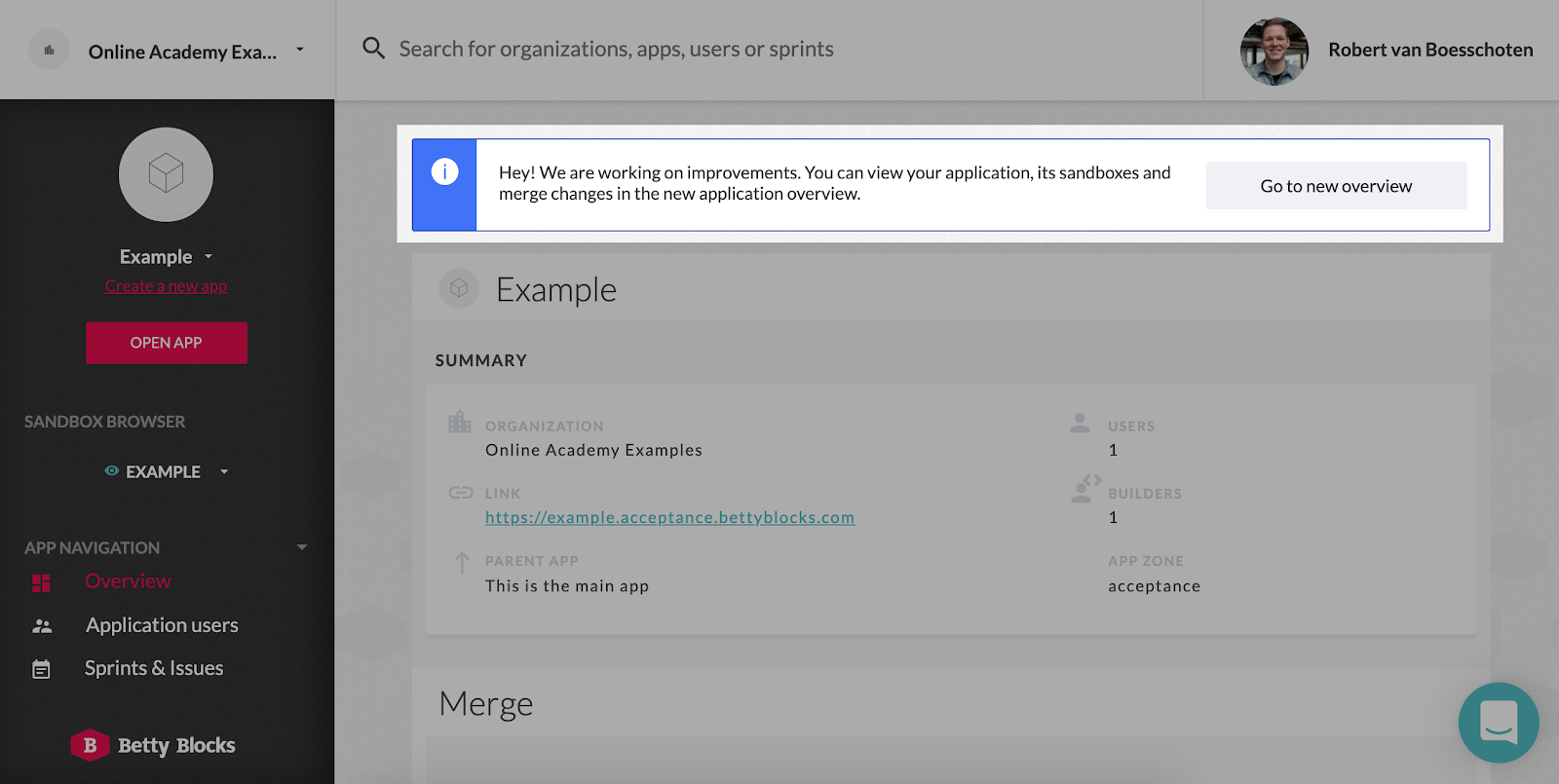Viewport: 1559px width, 784px height.
Task: Click the user profile photo
Action: (x=1274, y=52)
